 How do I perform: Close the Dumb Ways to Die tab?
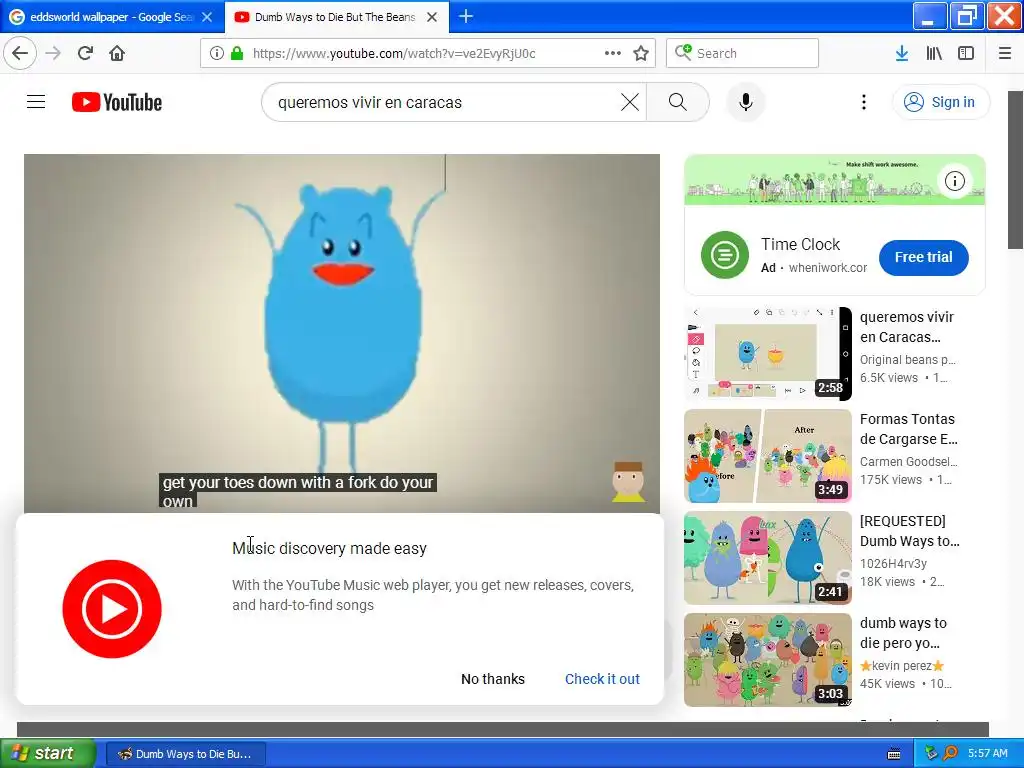click(x=432, y=17)
